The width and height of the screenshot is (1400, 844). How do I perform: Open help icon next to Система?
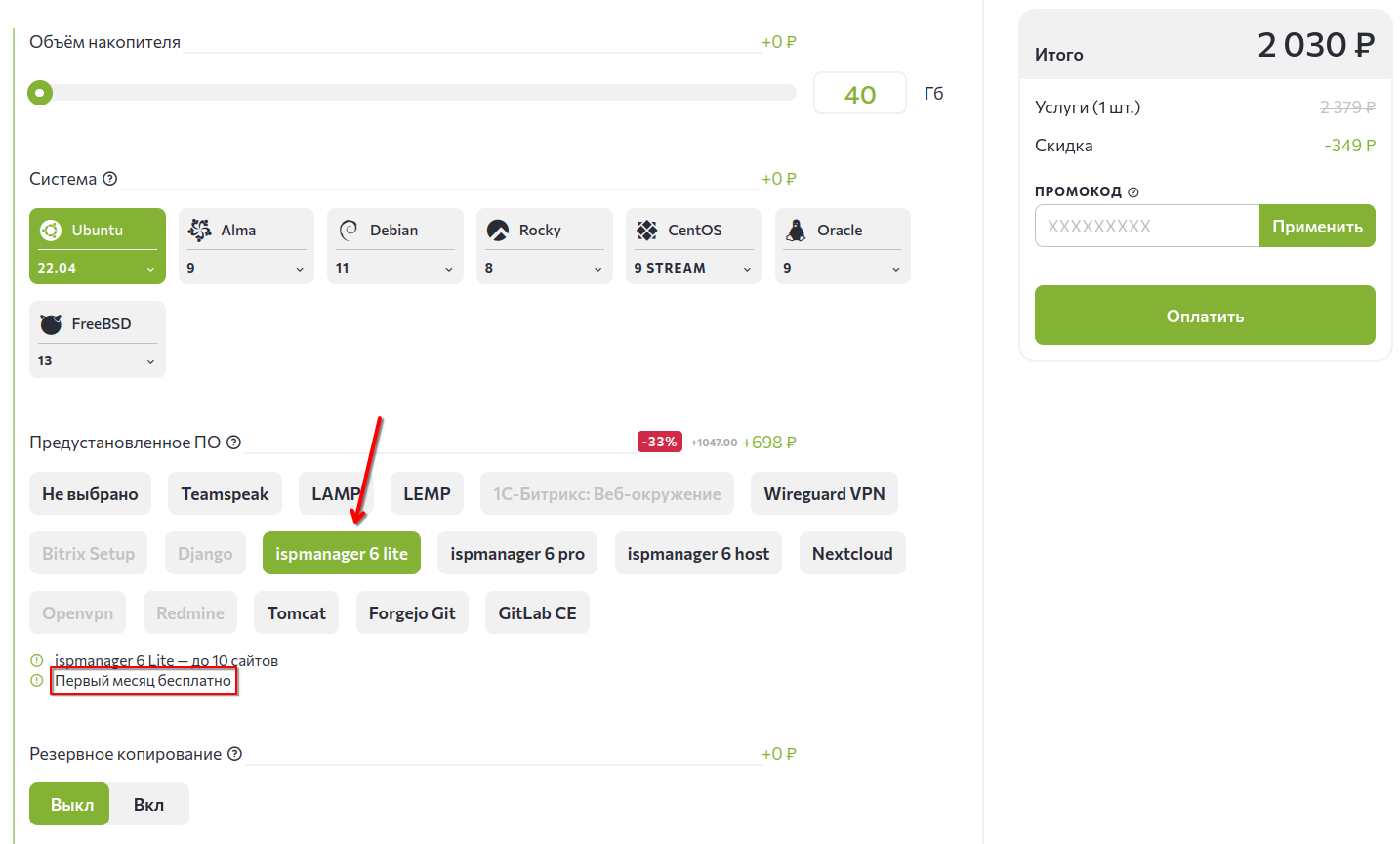pyautogui.click(x=110, y=179)
